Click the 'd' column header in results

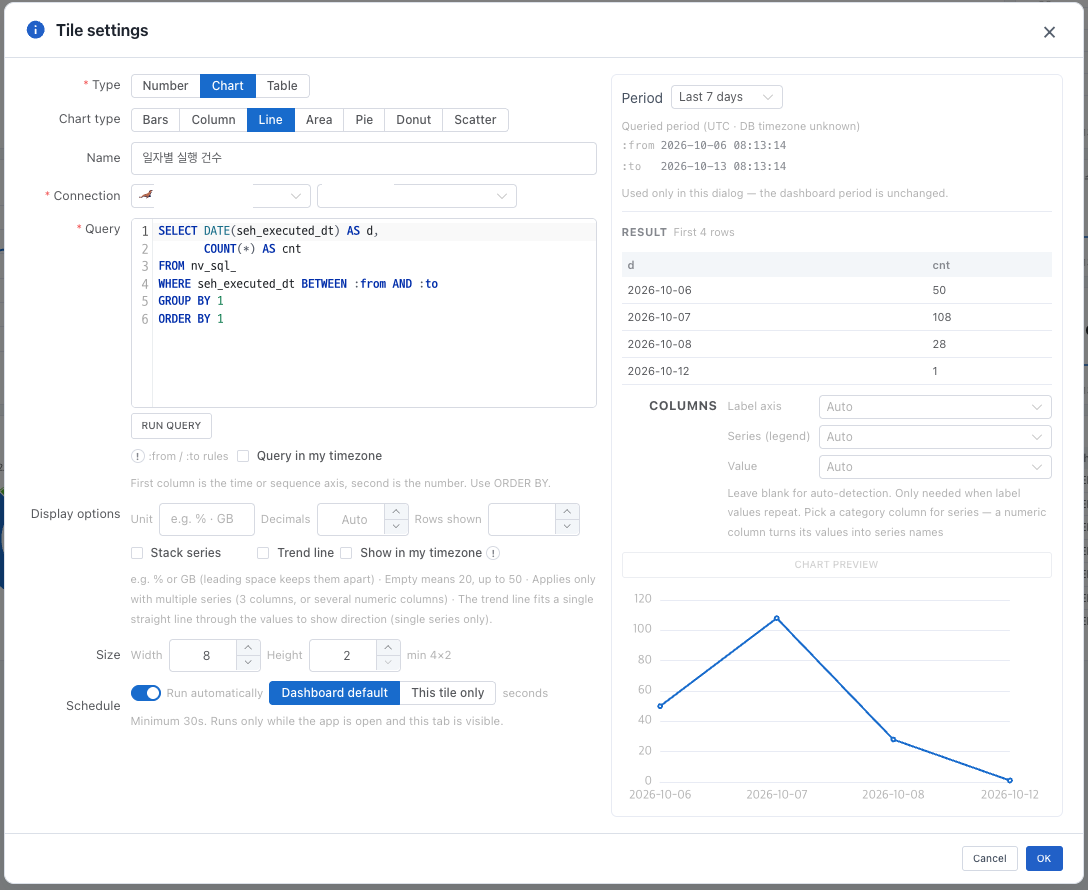[x=631, y=265]
